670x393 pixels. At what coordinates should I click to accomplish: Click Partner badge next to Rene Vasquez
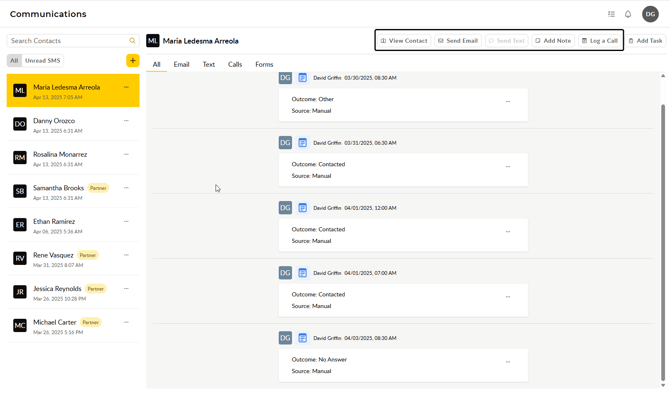(x=88, y=255)
